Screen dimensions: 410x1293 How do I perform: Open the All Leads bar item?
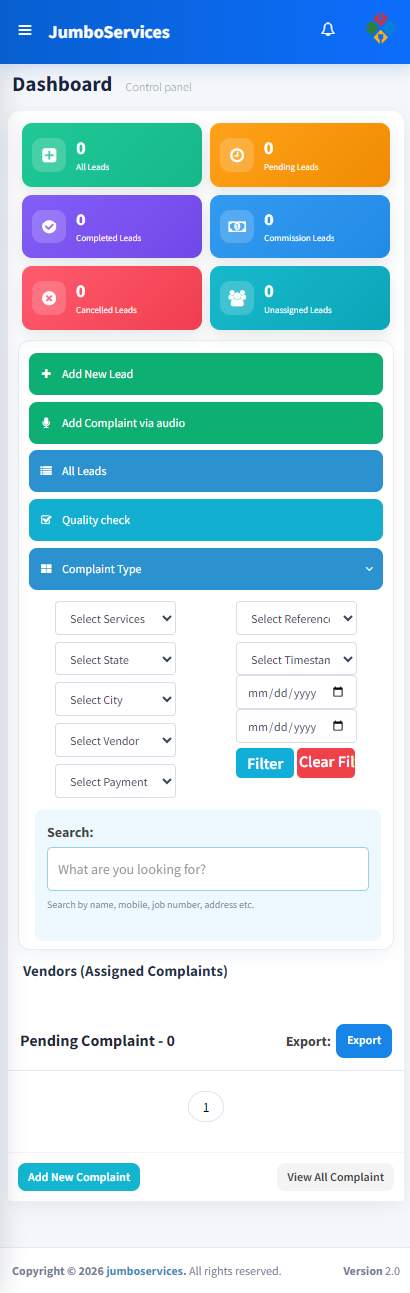[206, 471]
